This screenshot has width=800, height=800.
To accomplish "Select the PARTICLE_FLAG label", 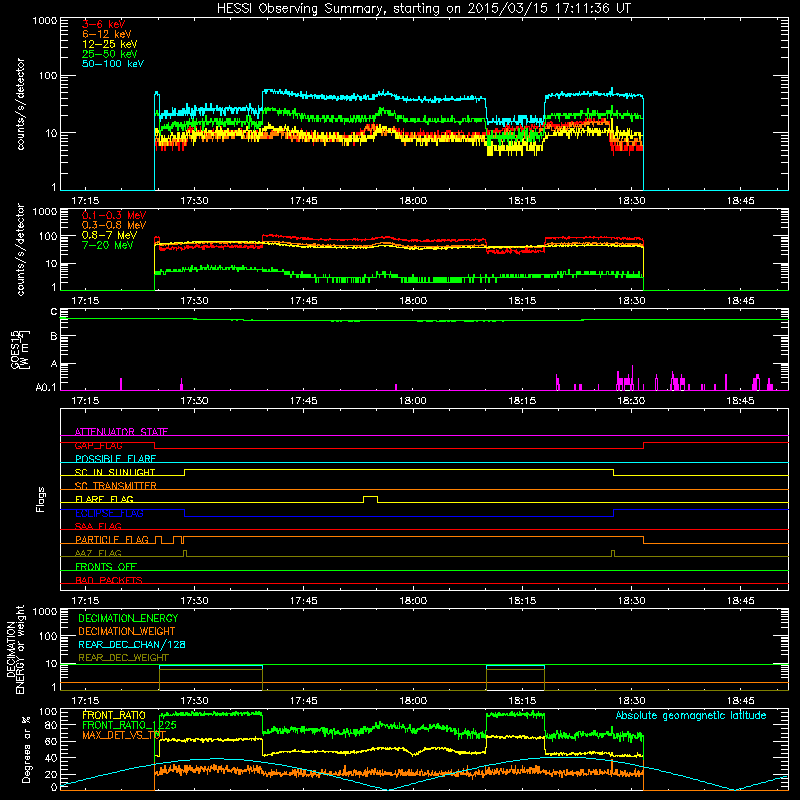I will pyautogui.click(x=112, y=539).
